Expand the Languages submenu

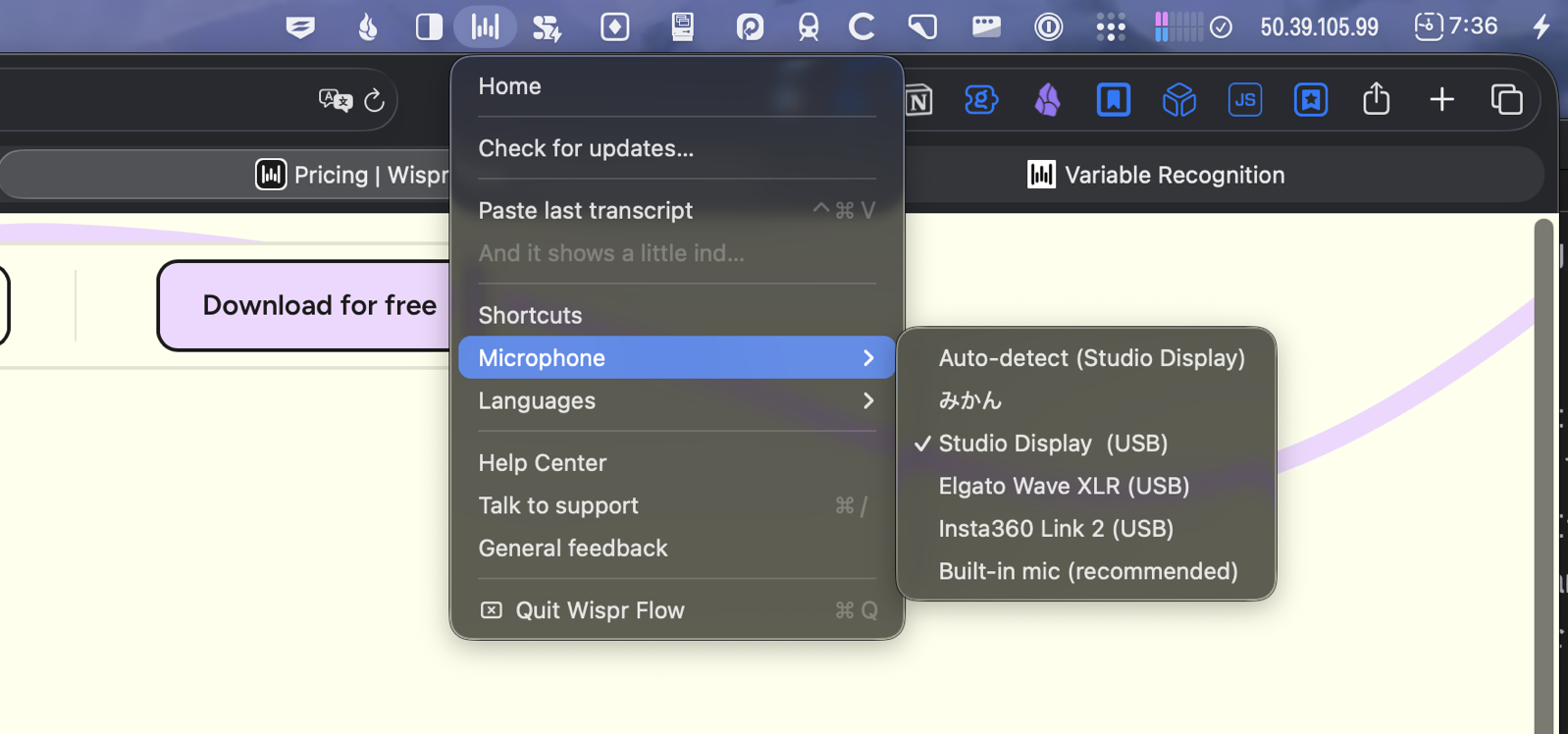(676, 400)
